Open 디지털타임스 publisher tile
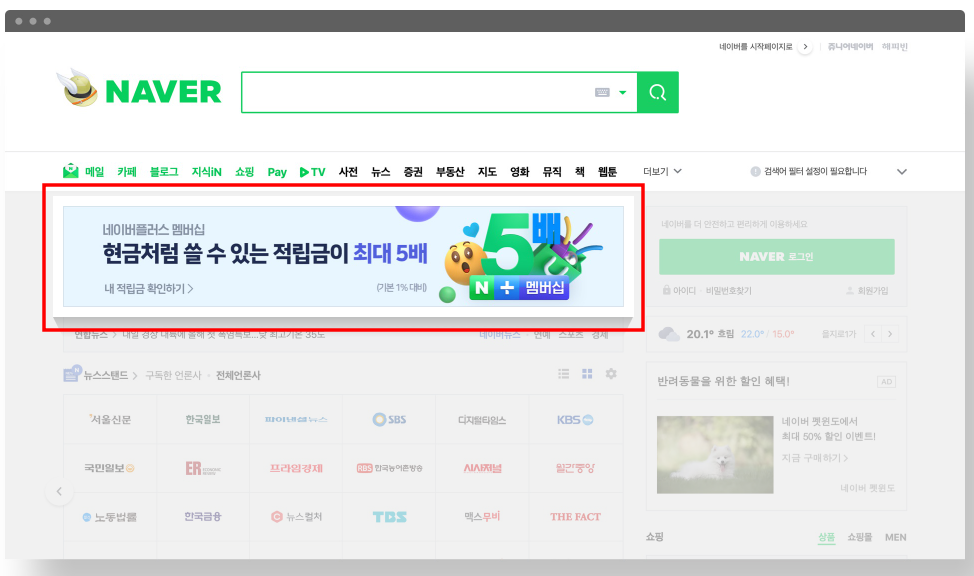This screenshot has height=576, width=974. pyautogui.click(x=482, y=419)
